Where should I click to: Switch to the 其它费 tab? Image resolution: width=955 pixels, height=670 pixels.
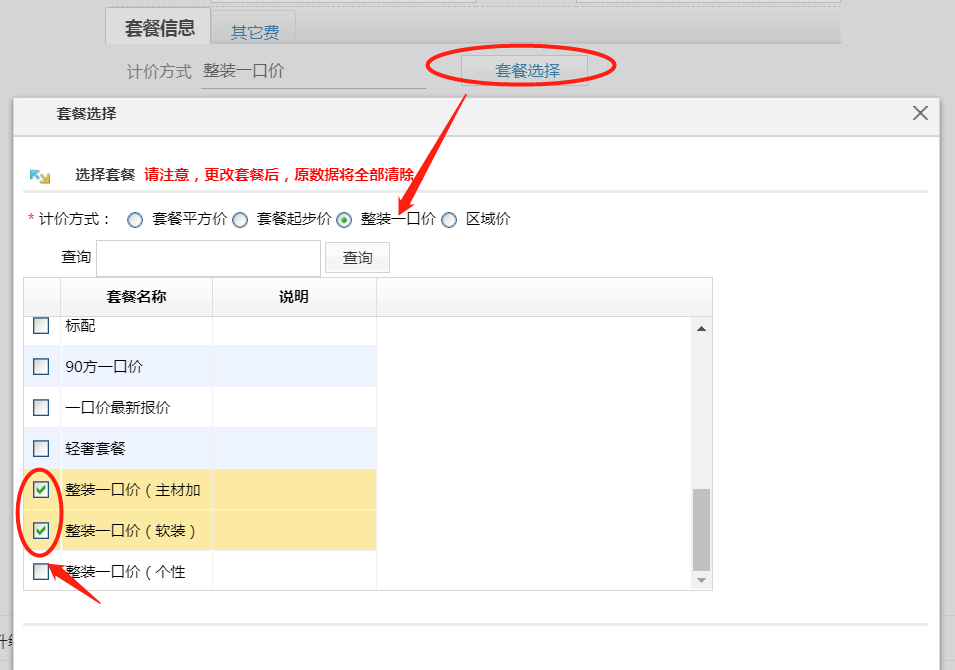click(x=255, y=31)
